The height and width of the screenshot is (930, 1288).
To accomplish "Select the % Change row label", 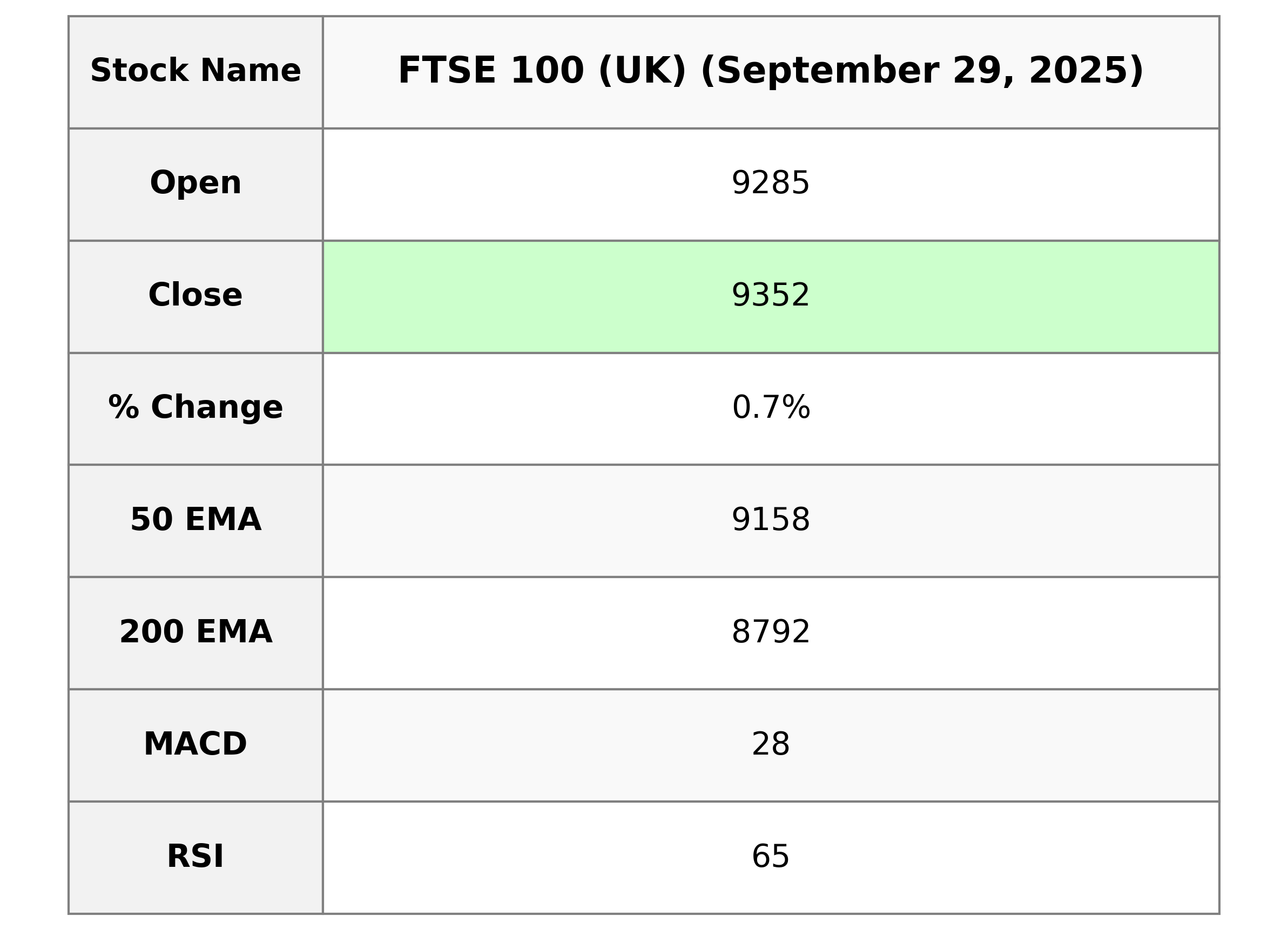I will 195,408.
